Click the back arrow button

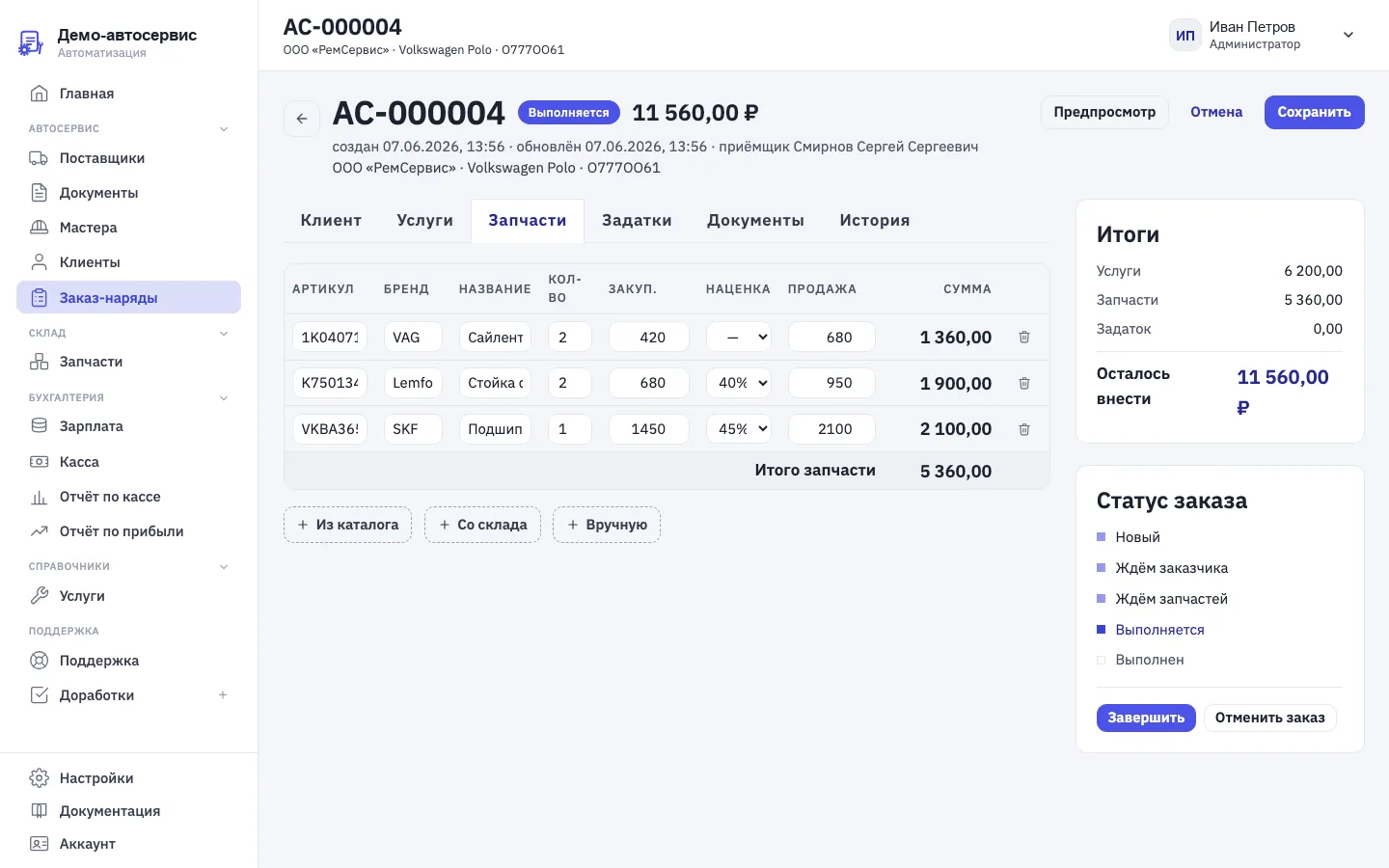click(x=302, y=119)
